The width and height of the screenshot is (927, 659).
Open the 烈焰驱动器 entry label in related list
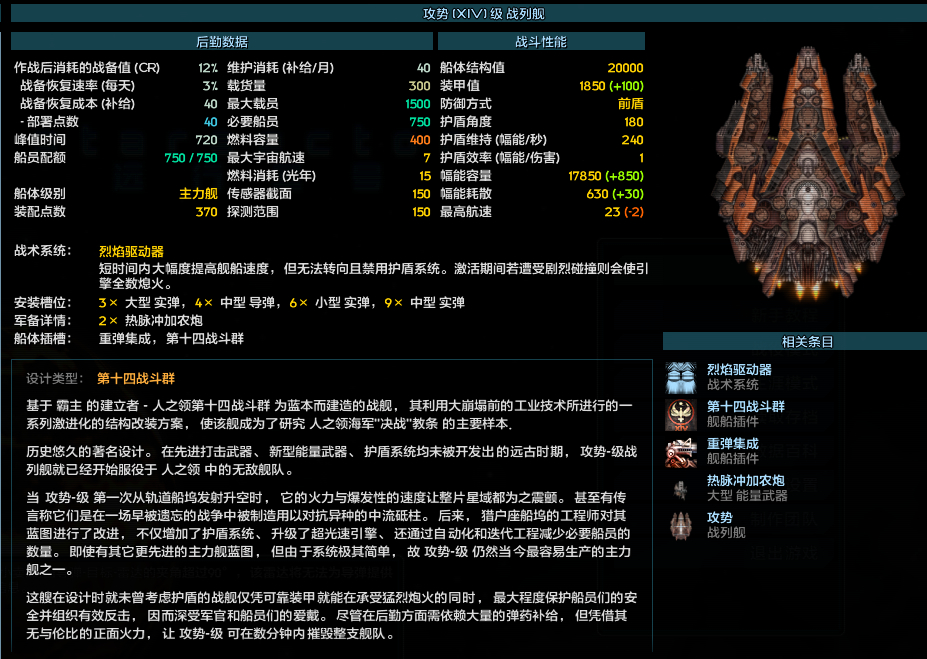pyautogui.click(x=739, y=370)
